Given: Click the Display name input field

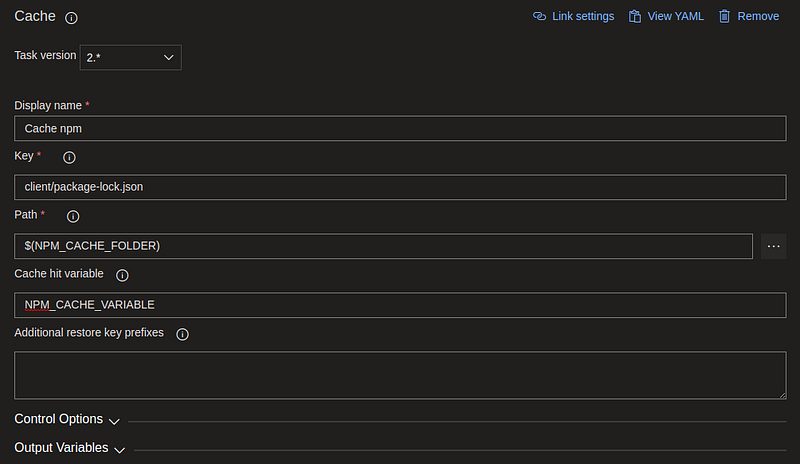Looking at the screenshot, I should [x=400, y=129].
